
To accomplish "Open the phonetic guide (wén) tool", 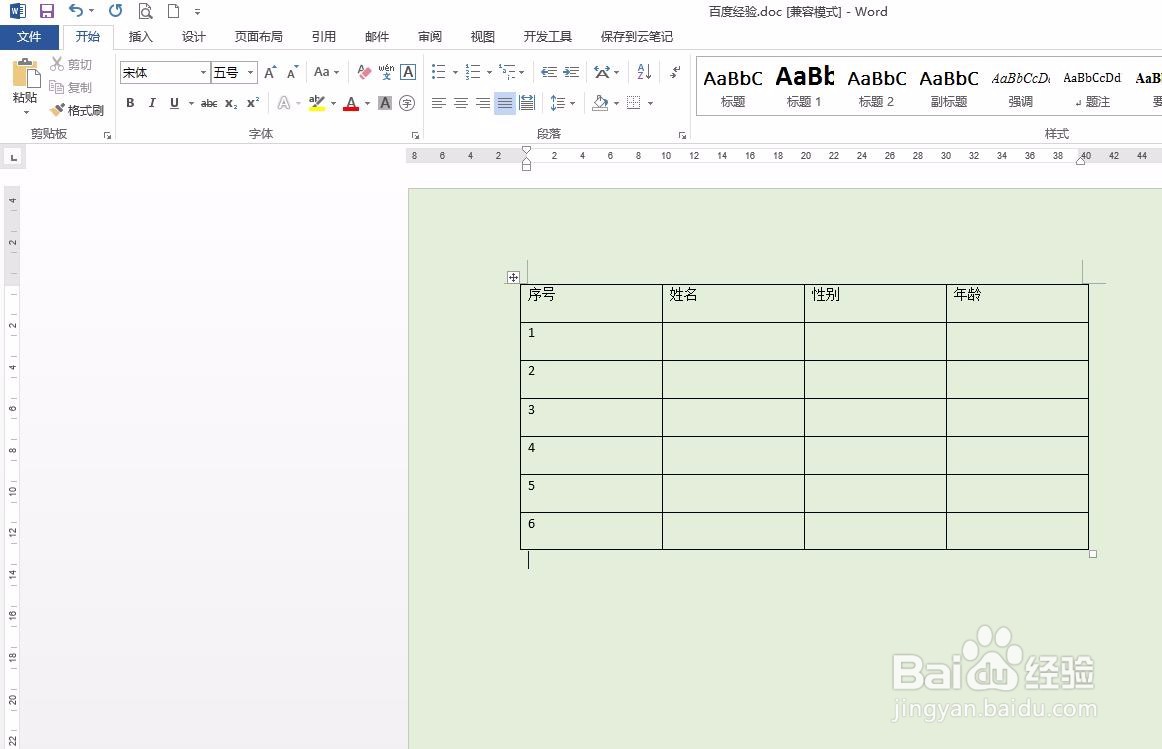I will [386, 72].
